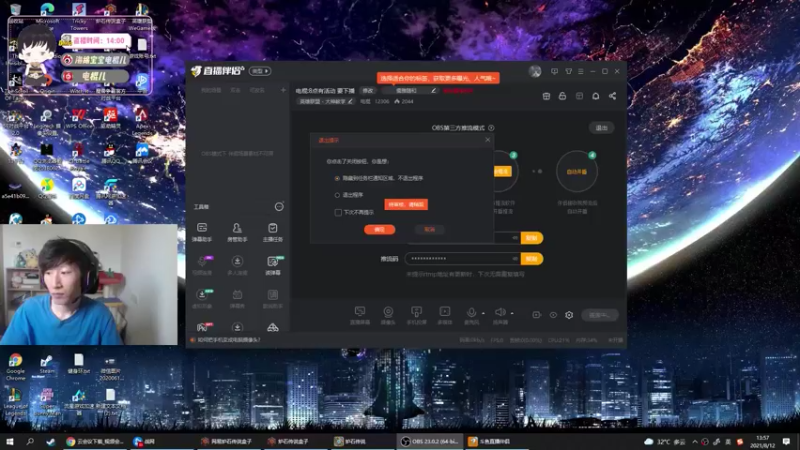Select third scene tab in left panel

point(257,90)
